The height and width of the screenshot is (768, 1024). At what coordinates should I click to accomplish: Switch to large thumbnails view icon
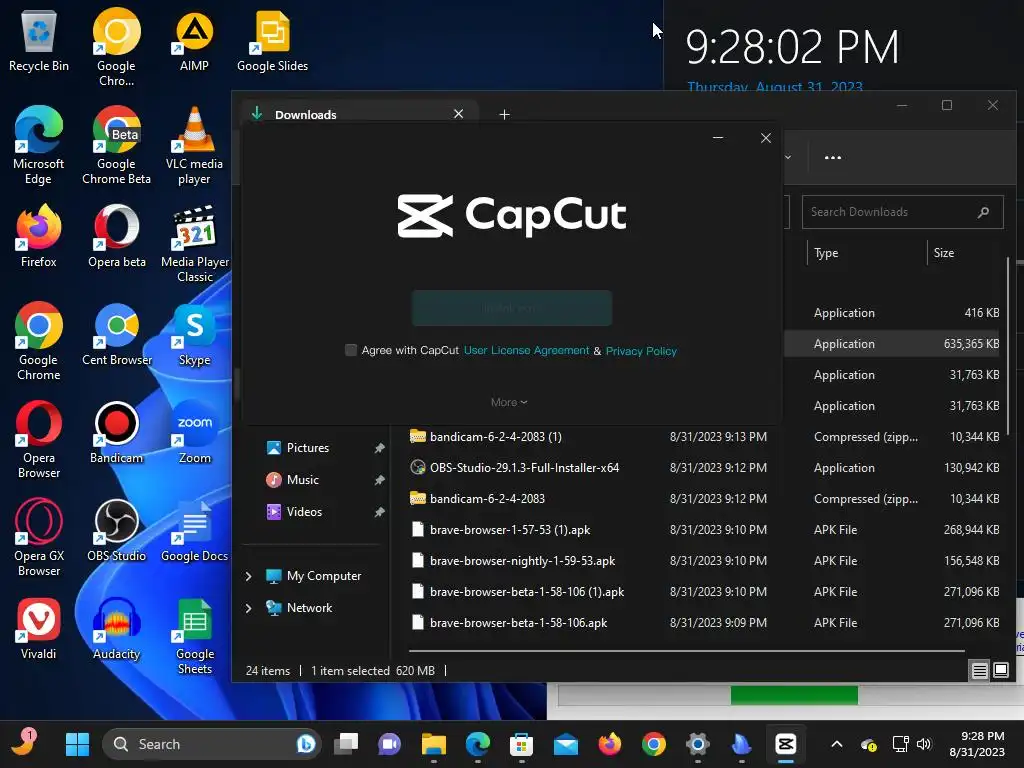tap(1000, 671)
